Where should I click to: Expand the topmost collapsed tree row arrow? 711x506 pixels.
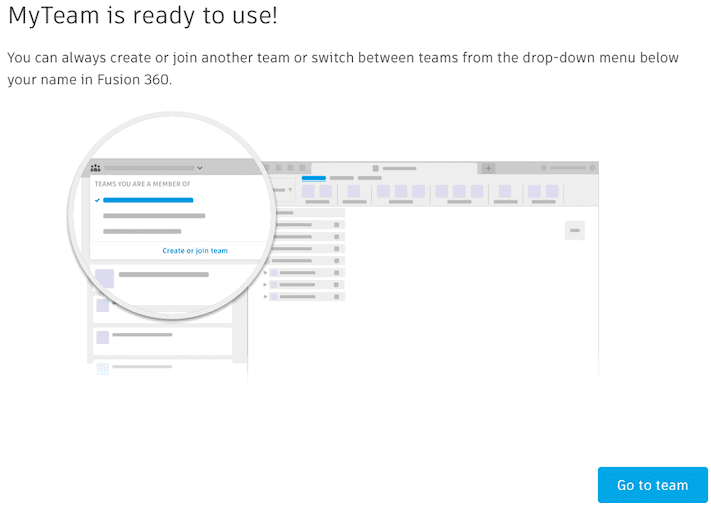click(265, 272)
